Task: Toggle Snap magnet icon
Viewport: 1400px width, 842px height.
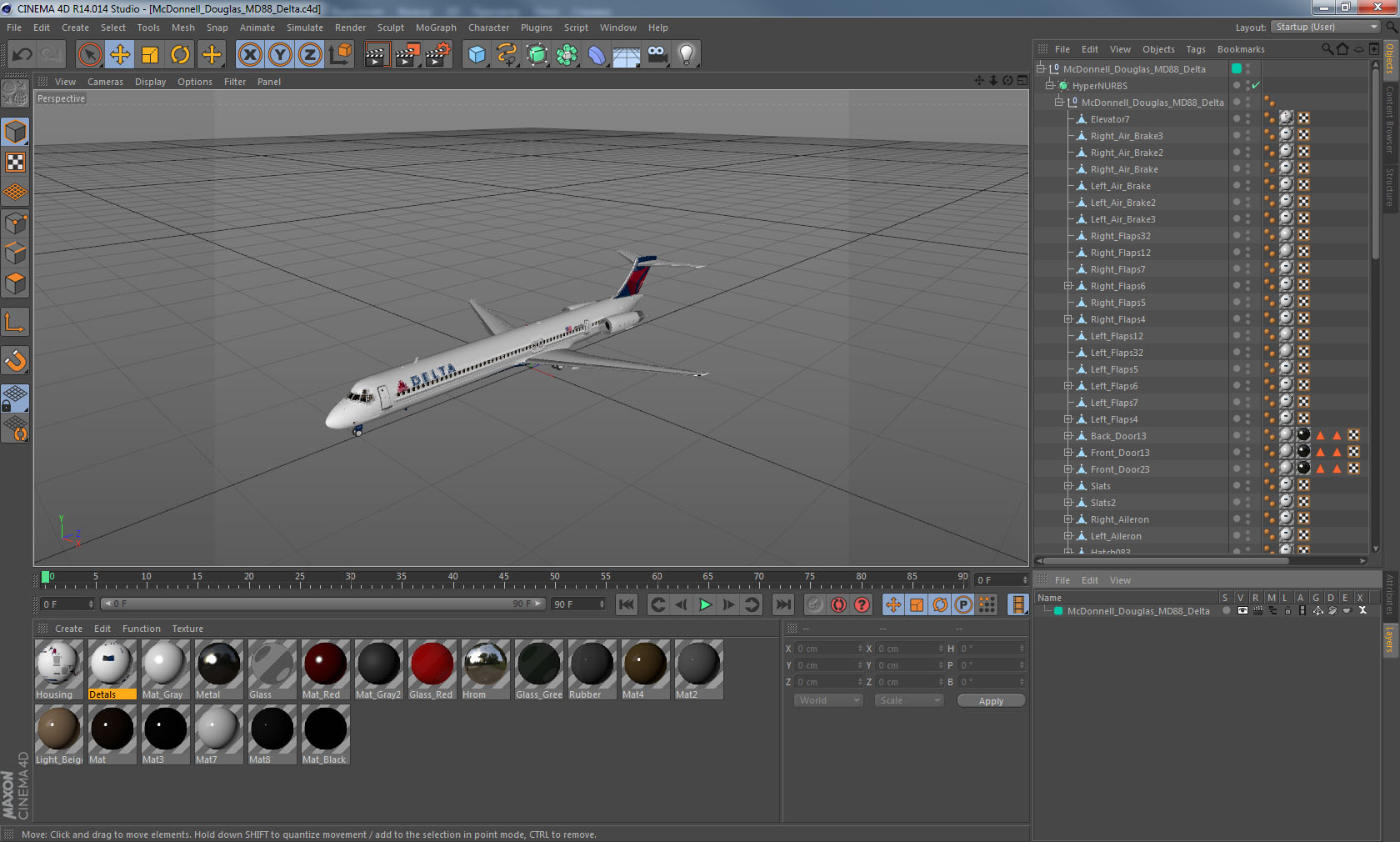Action: coord(15,361)
